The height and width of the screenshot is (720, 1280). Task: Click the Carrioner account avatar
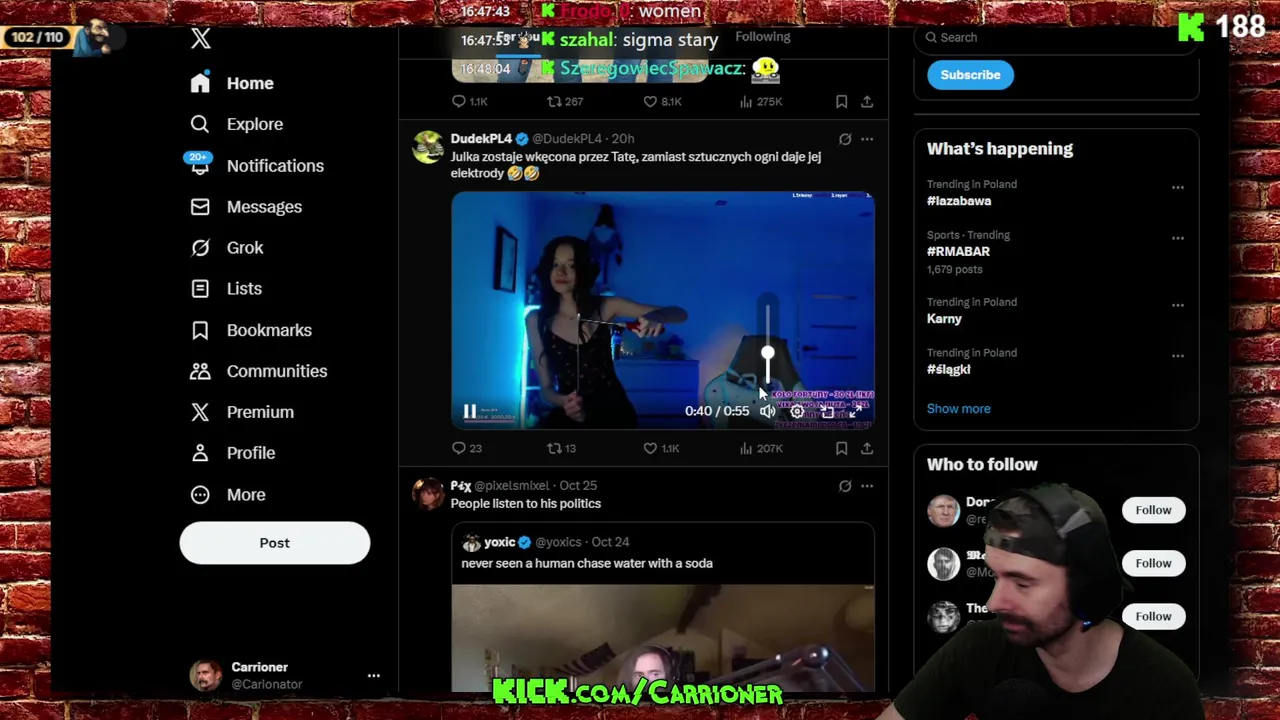tap(206, 676)
